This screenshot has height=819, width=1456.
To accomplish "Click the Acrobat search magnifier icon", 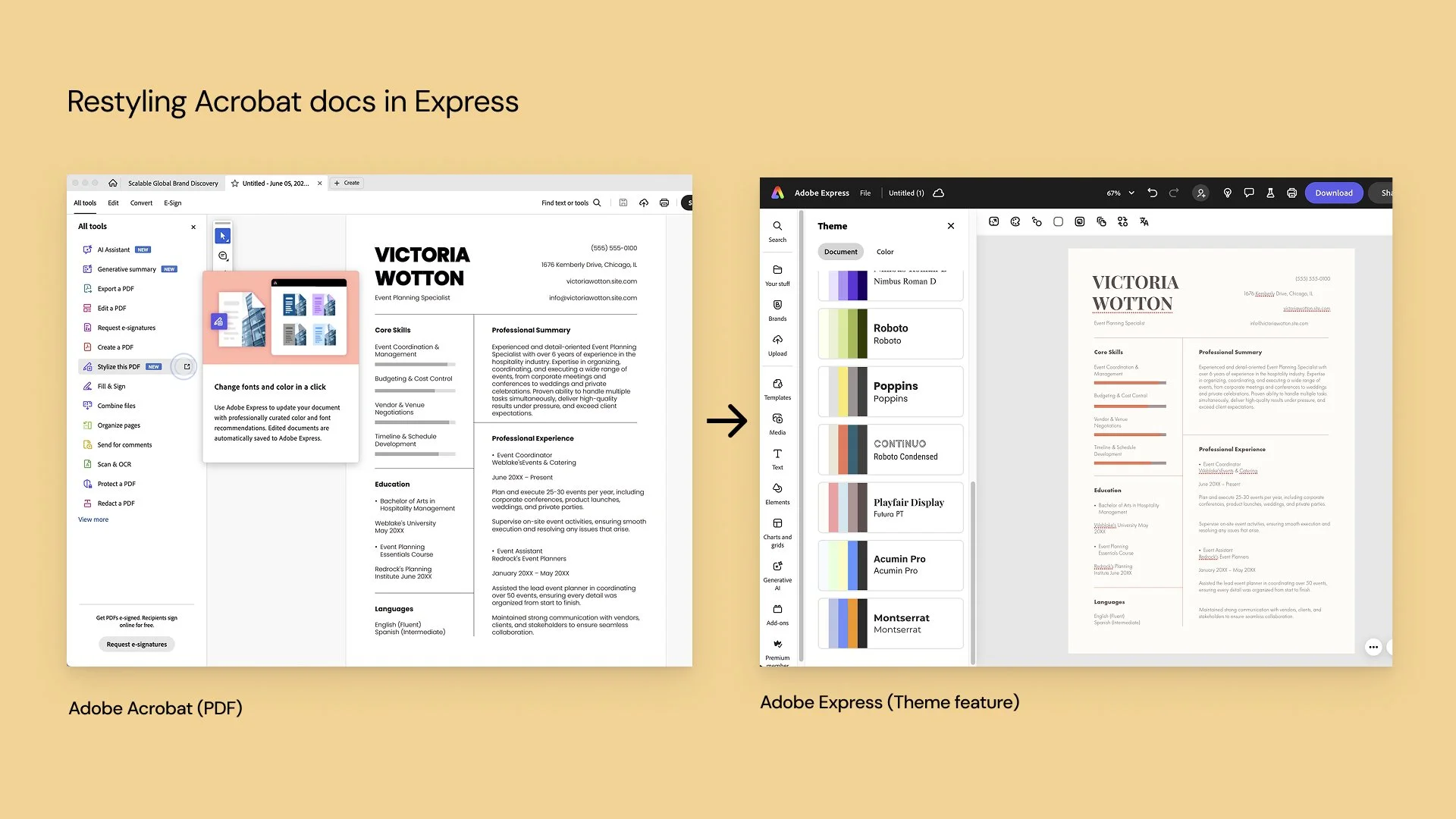I will click(x=597, y=202).
